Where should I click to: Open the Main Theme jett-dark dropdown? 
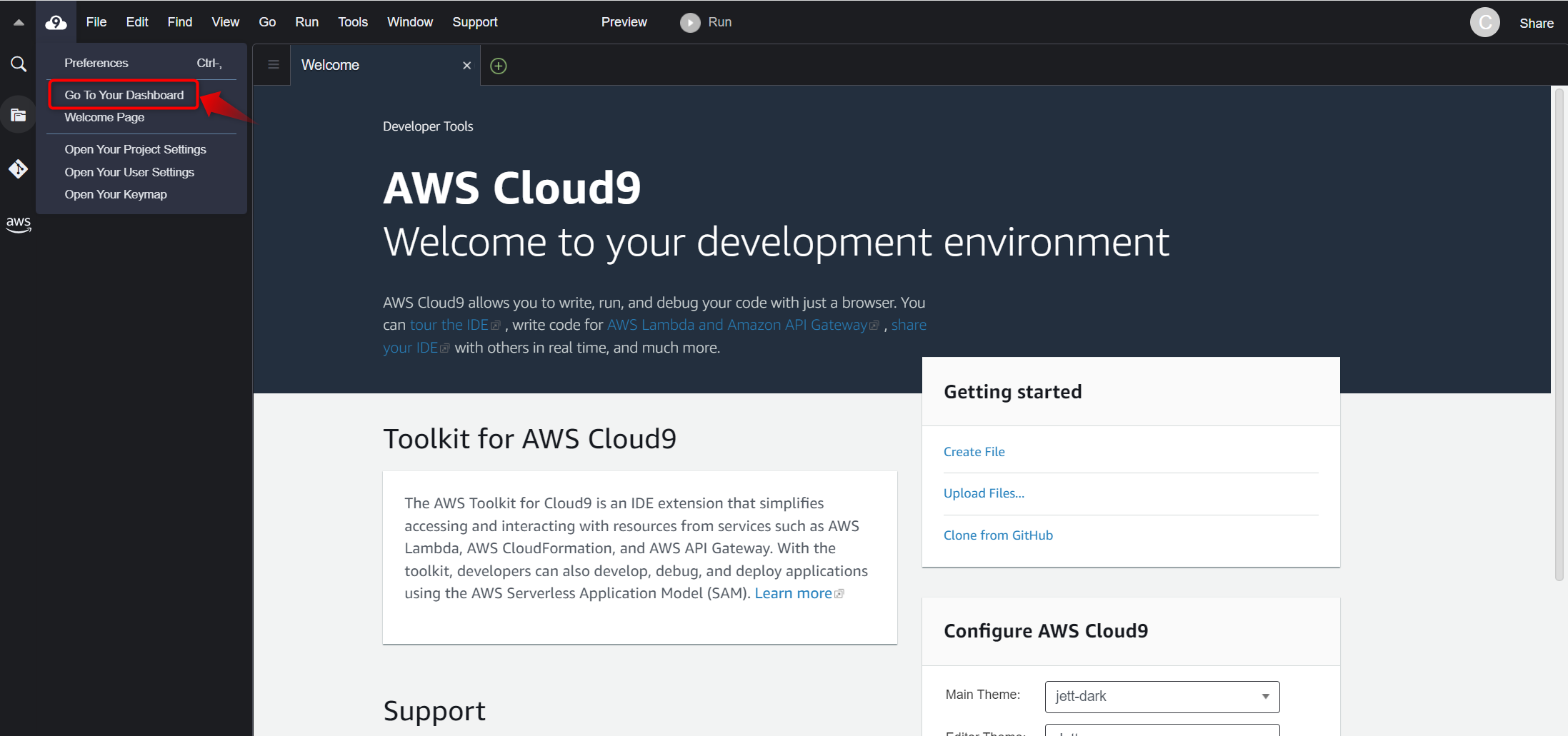(1162, 697)
